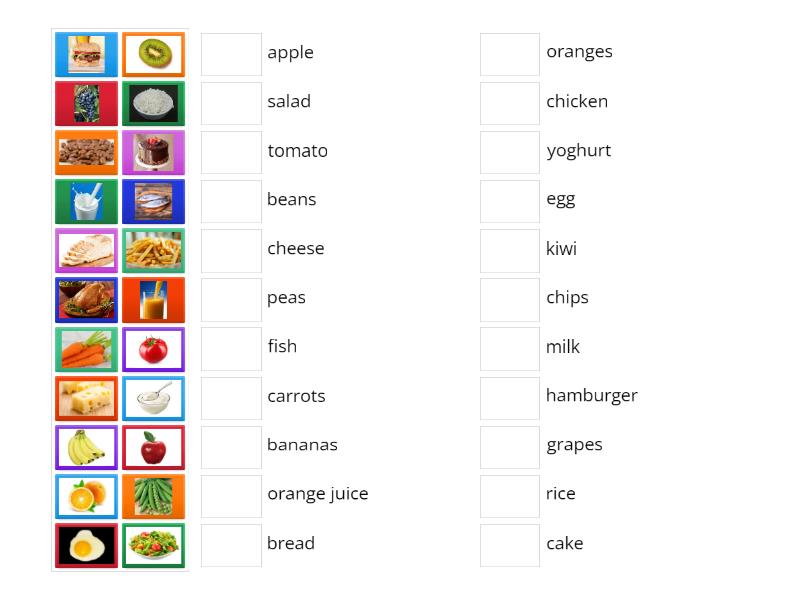This screenshot has width=800, height=600.
Task: Click the fried egg image
Action: coord(86,544)
